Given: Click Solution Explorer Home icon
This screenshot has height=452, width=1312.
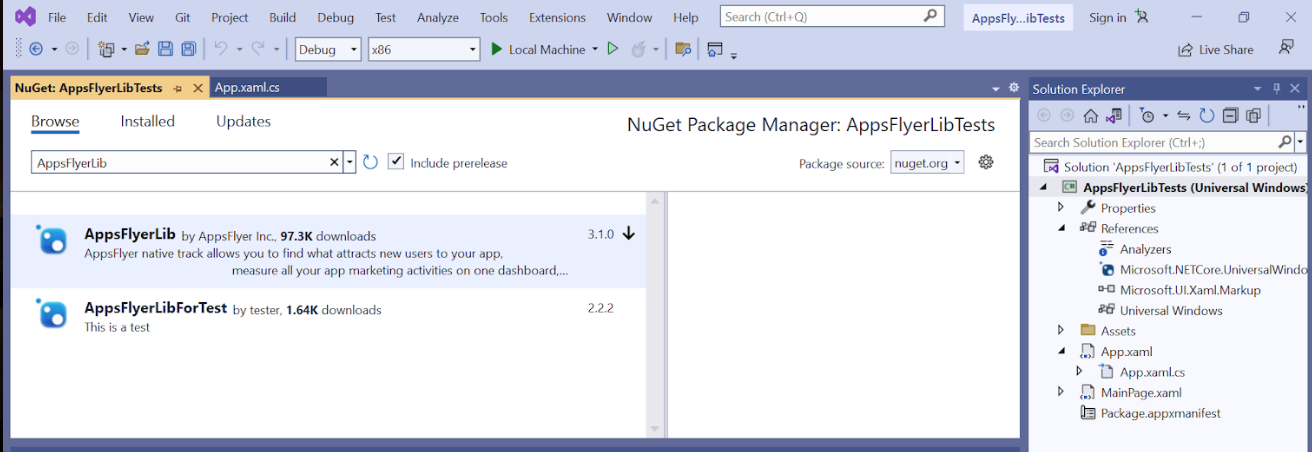Looking at the screenshot, I should point(1091,116).
